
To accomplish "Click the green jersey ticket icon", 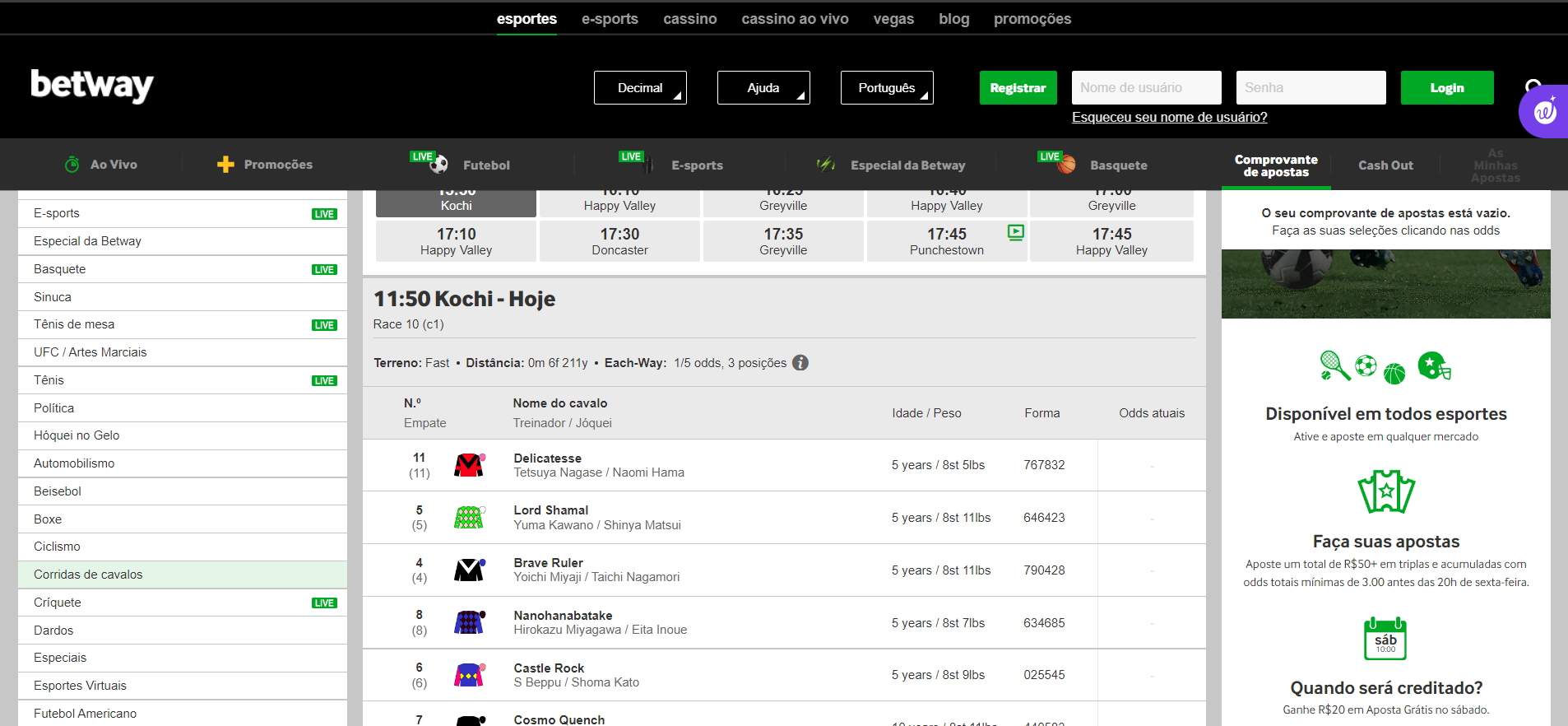I will (x=1386, y=492).
